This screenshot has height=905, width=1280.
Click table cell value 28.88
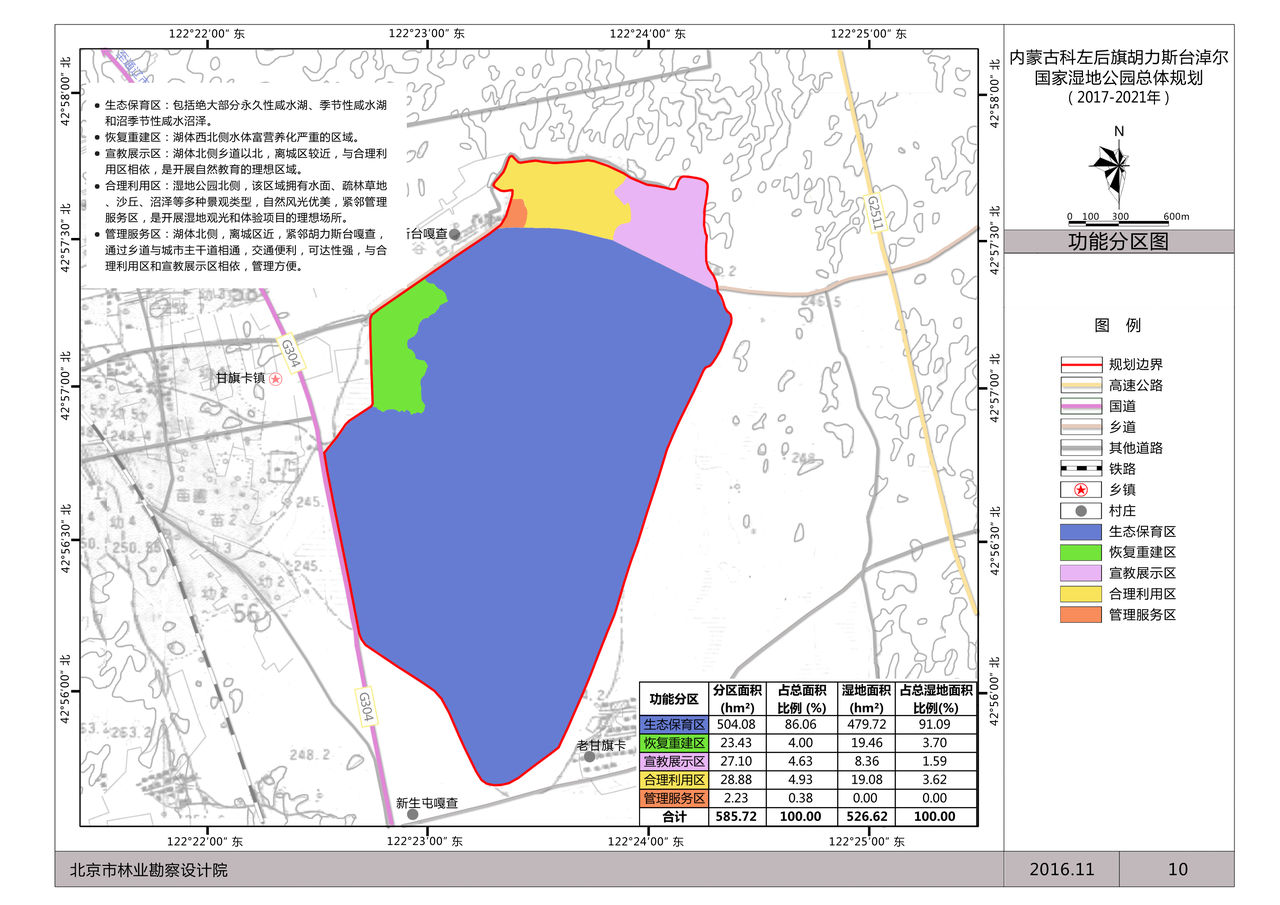[737, 780]
